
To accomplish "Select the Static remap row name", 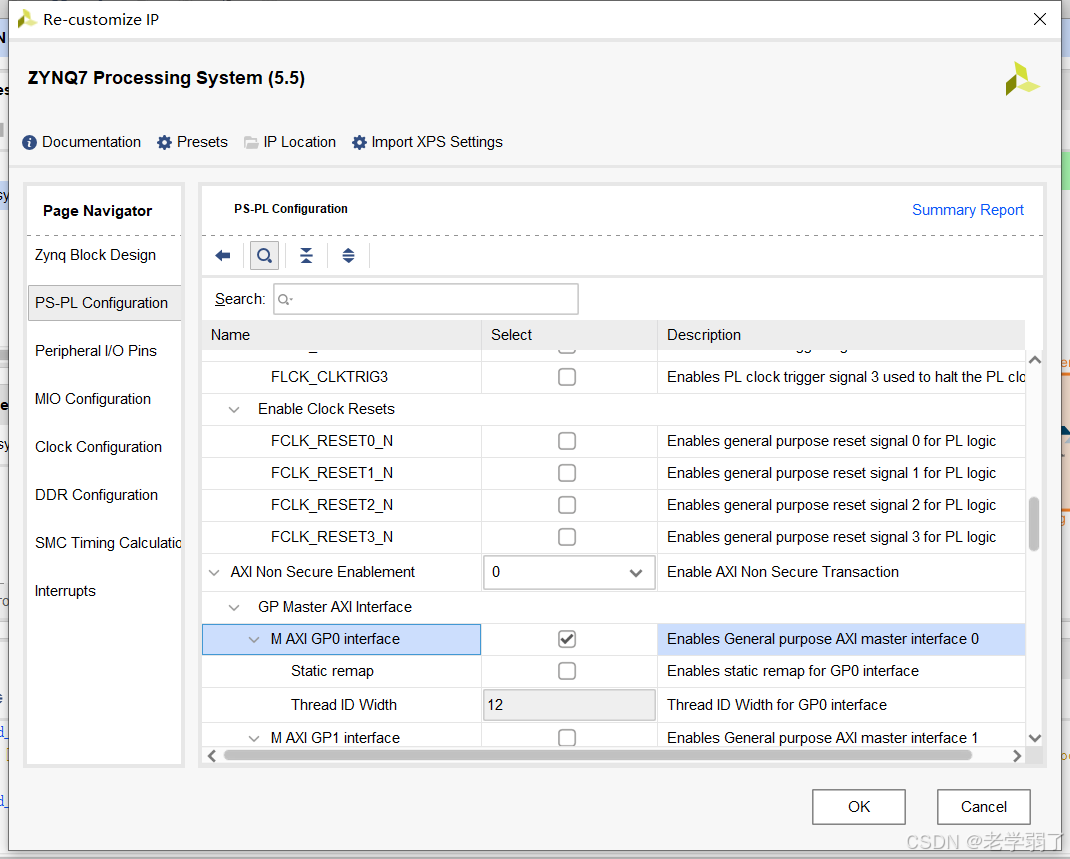I will [332, 671].
